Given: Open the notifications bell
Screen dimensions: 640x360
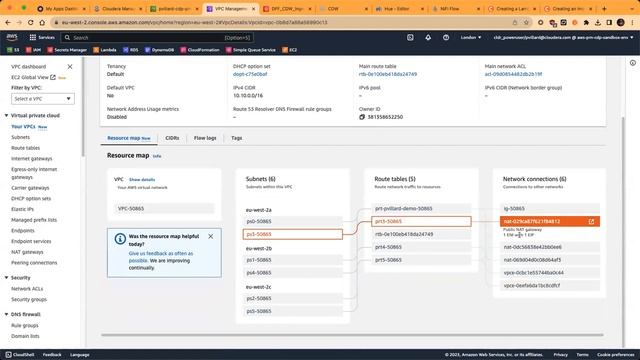Looking at the screenshot, I should coord(428,38).
